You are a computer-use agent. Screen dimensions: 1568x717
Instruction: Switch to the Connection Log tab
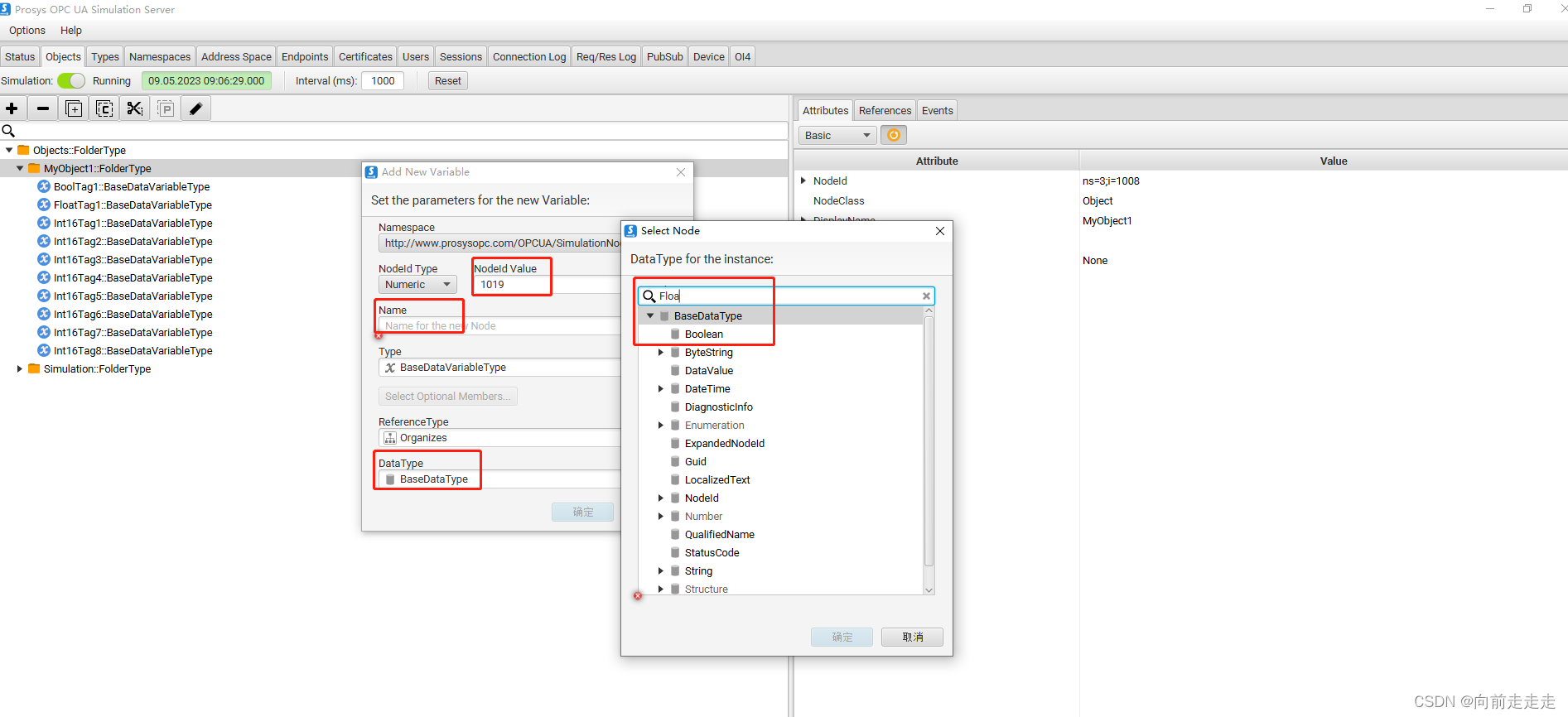pos(529,56)
